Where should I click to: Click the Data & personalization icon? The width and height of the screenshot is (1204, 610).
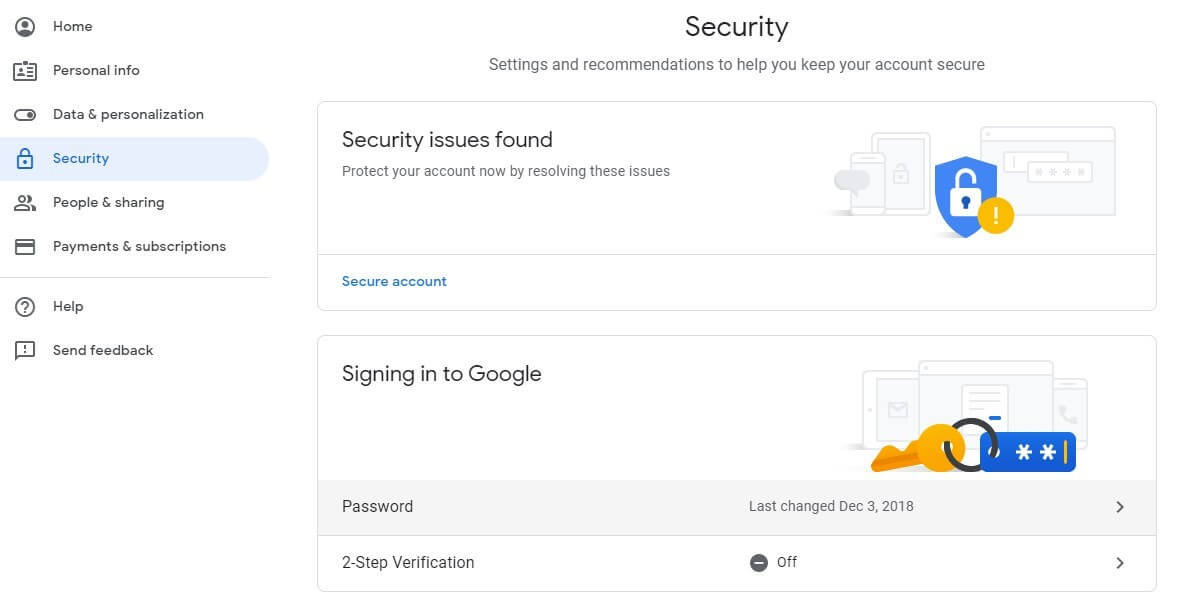25,114
